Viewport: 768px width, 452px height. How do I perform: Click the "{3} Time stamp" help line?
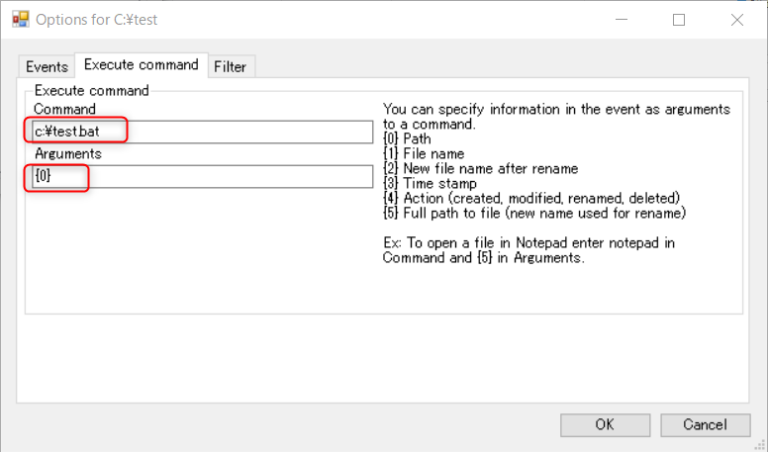click(x=428, y=183)
